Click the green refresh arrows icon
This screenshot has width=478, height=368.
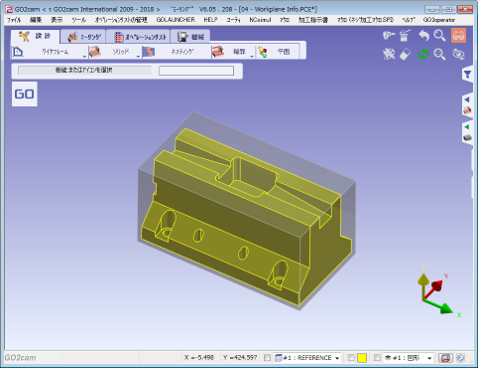coord(423,54)
